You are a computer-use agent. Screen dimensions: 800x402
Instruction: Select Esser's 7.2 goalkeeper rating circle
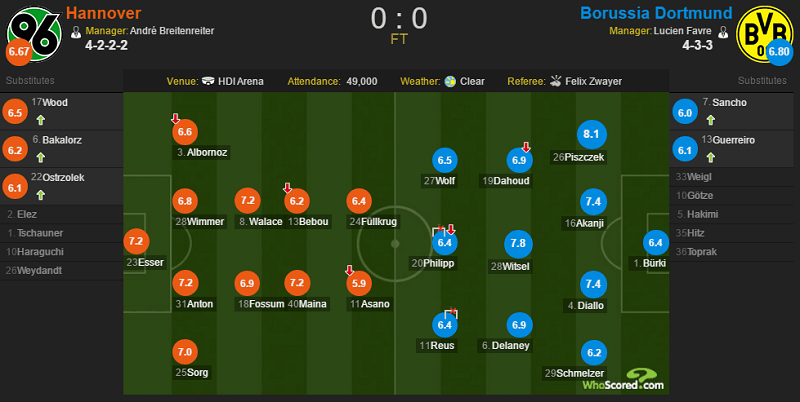[136, 241]
